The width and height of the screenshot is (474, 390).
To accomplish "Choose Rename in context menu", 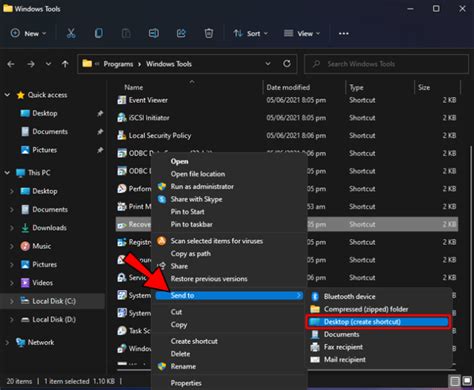I will click(183, 366).
